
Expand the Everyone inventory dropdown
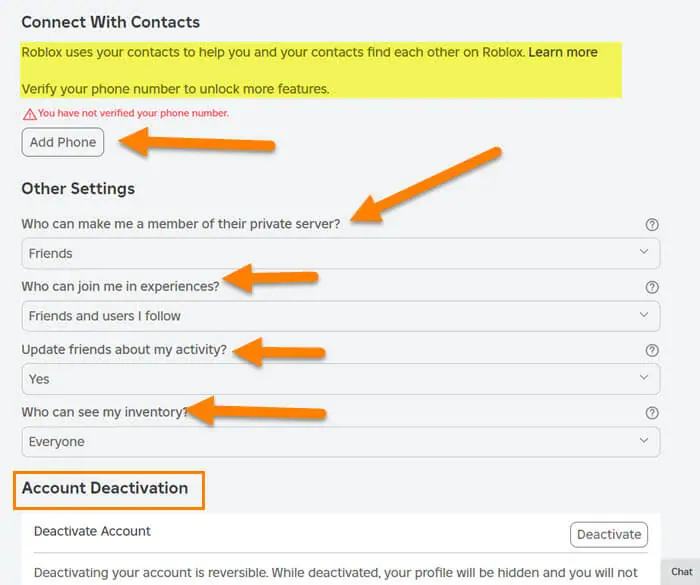pyautogui.click(x=341, y=442)
